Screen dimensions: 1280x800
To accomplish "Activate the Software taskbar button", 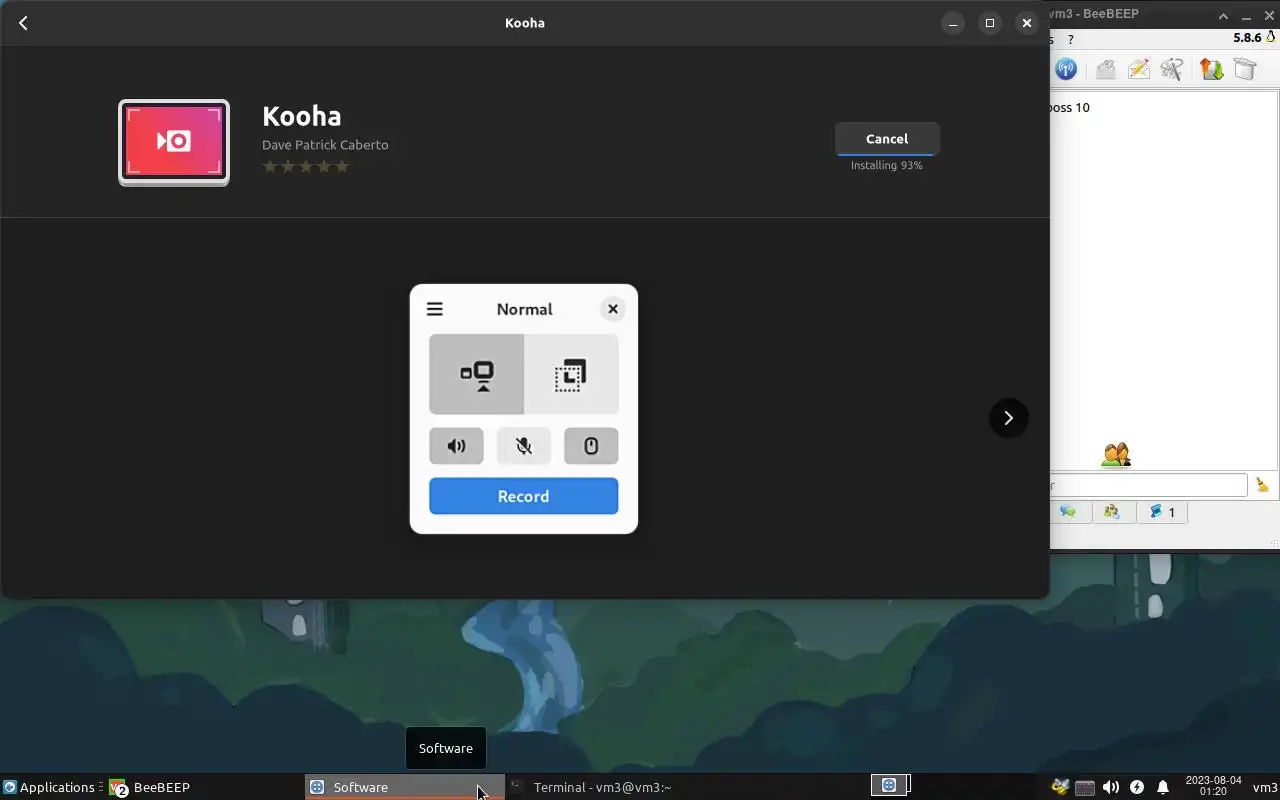I will [404, 787].
